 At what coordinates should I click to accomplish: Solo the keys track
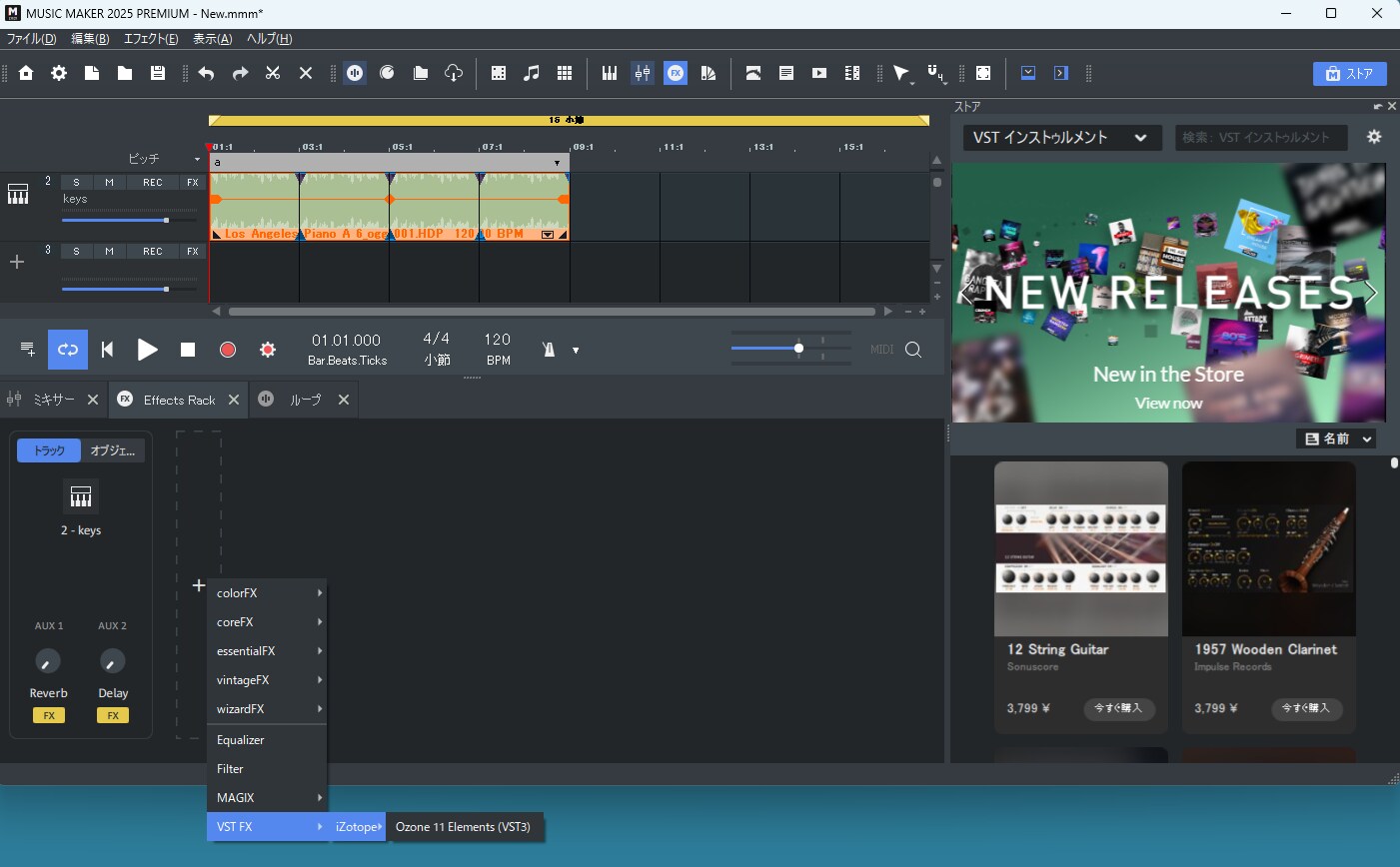point(77,182)
